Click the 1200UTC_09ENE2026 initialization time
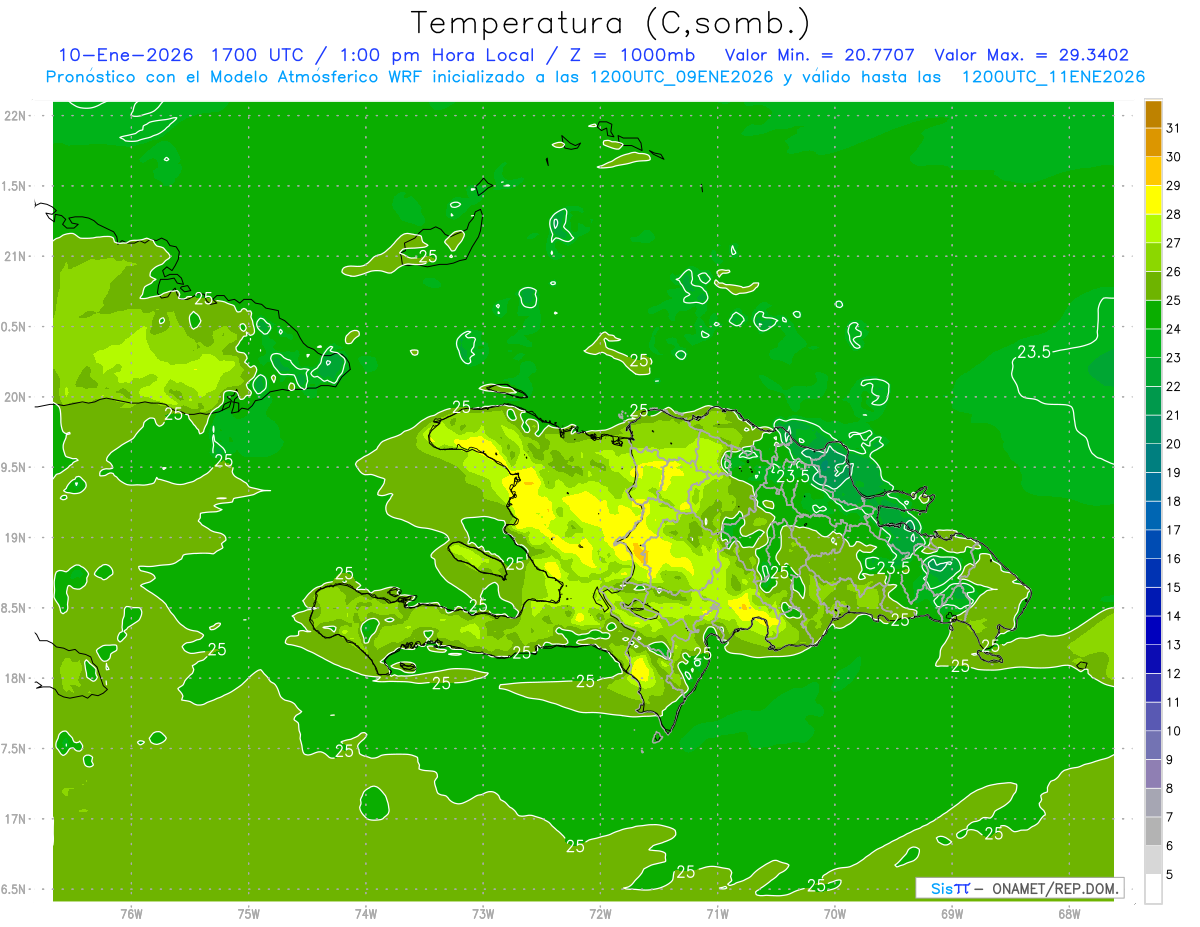The height and width of the screenshot is (927, 1200). click(684, 77)
